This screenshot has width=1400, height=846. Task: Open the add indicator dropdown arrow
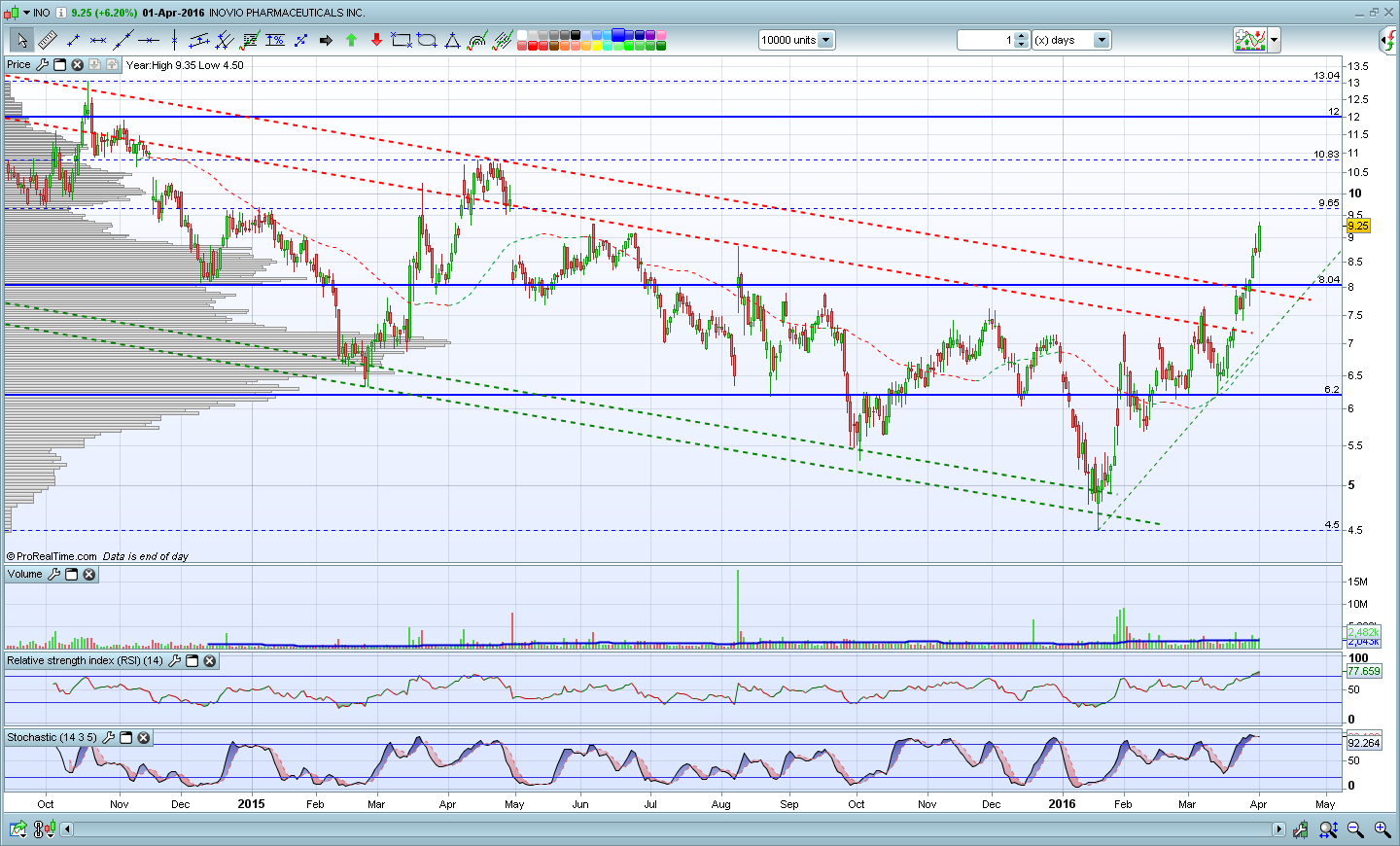(x=1274, y=40)
